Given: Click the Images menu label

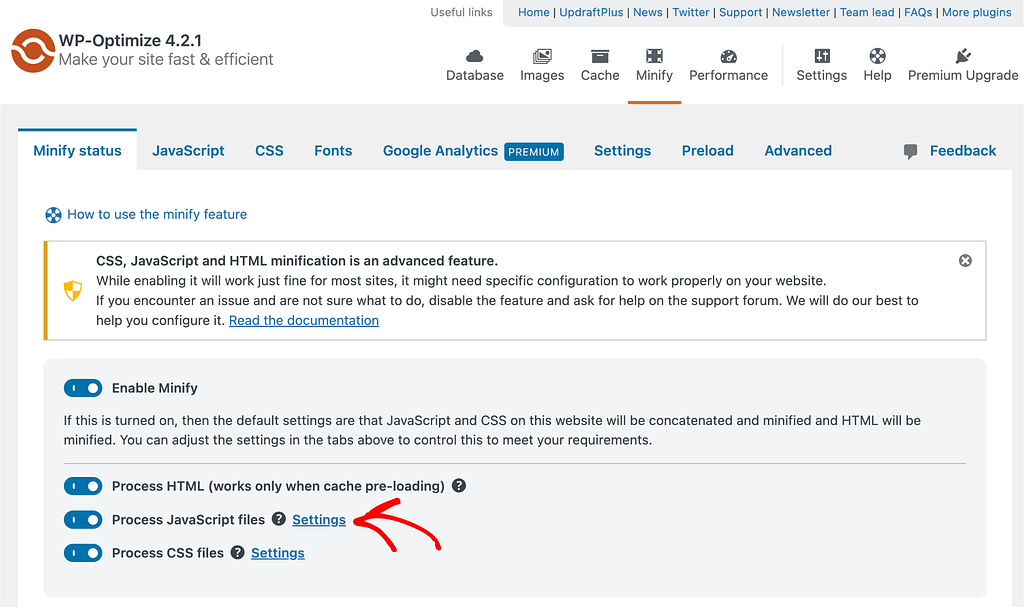Looking at the screenshot, I should click(542, 76).
